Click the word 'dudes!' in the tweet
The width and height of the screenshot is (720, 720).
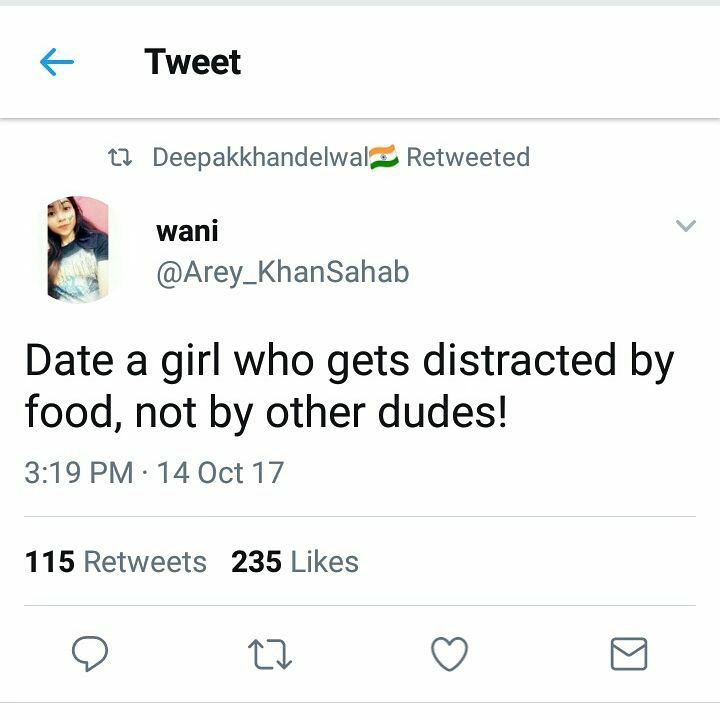tap(443, 412)
